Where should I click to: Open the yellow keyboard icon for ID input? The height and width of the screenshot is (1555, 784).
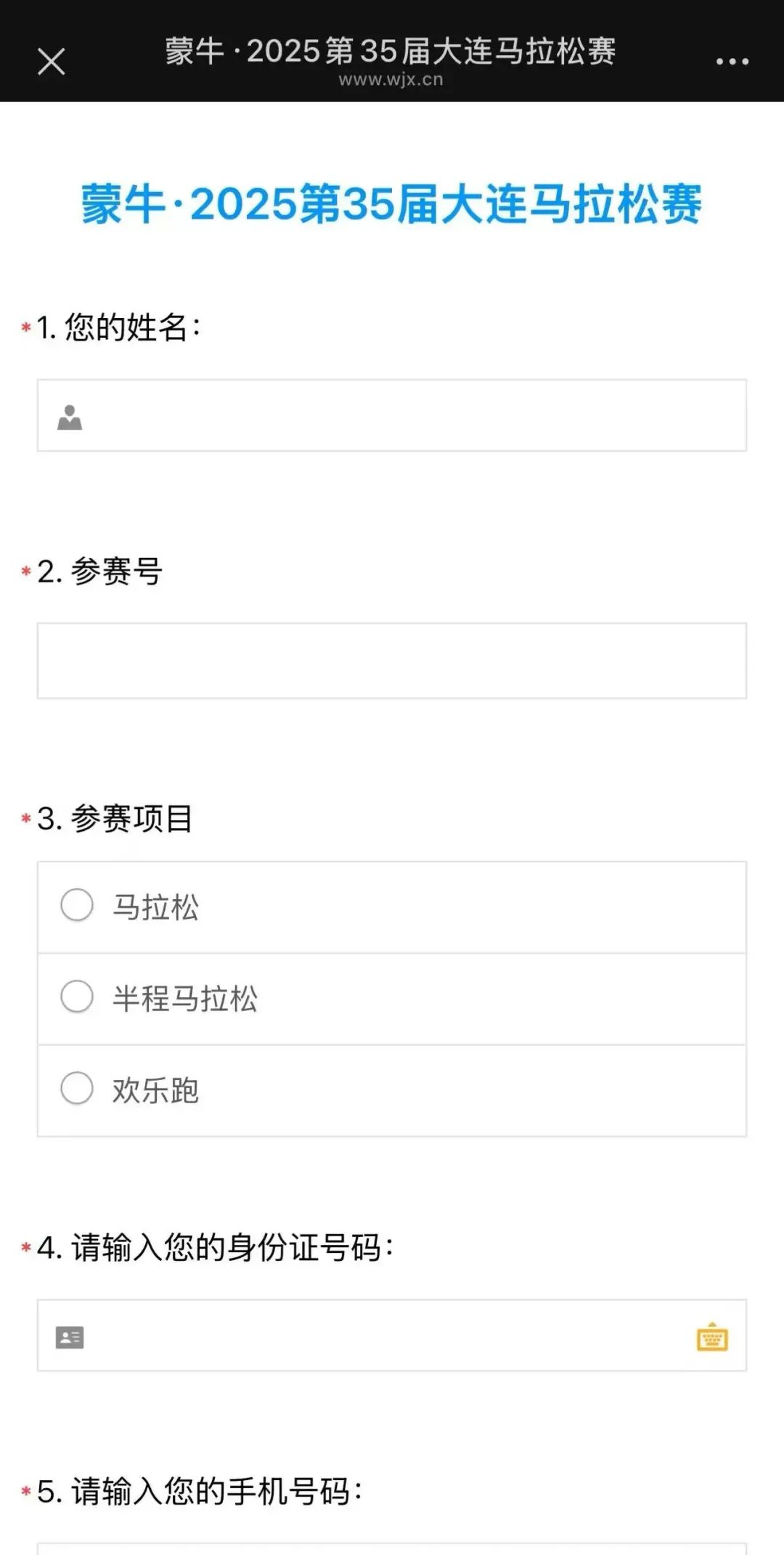(x=712, y=1336)
